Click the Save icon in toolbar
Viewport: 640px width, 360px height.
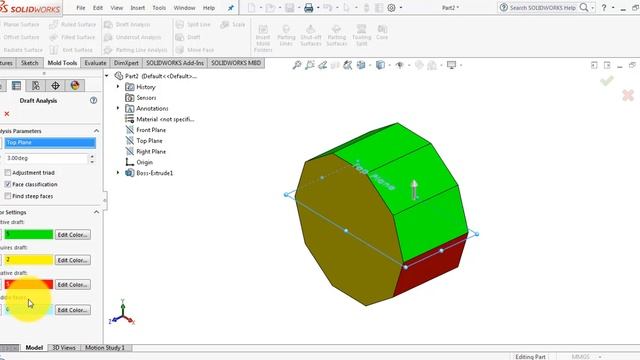(x=289, y=8)
